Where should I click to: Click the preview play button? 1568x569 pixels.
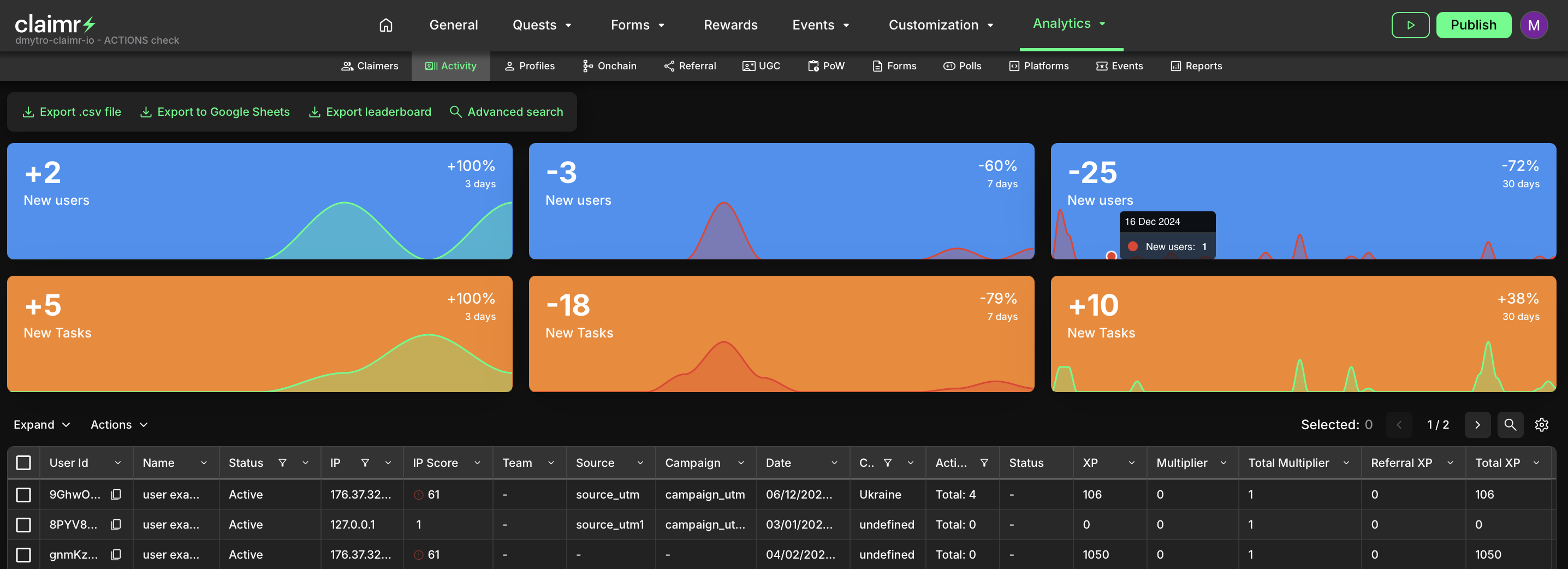click(x=1410, y=25)
